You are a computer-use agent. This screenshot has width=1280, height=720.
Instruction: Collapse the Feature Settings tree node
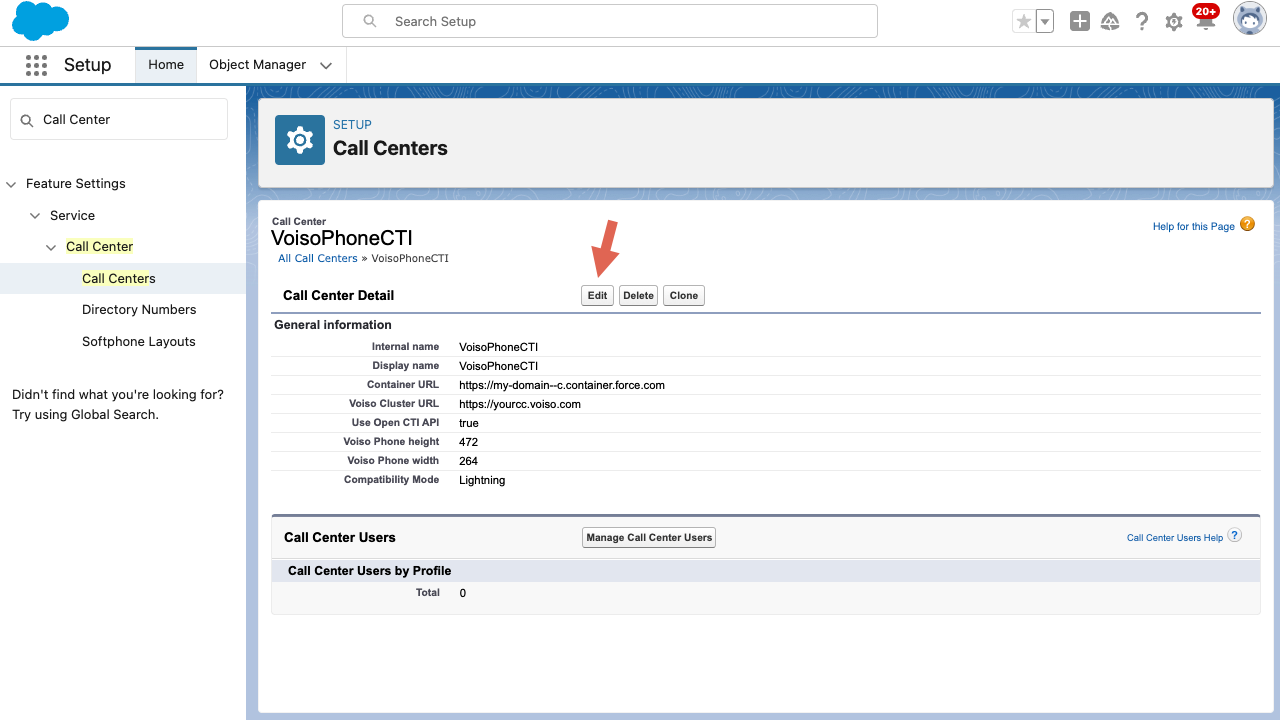point(12,184)
